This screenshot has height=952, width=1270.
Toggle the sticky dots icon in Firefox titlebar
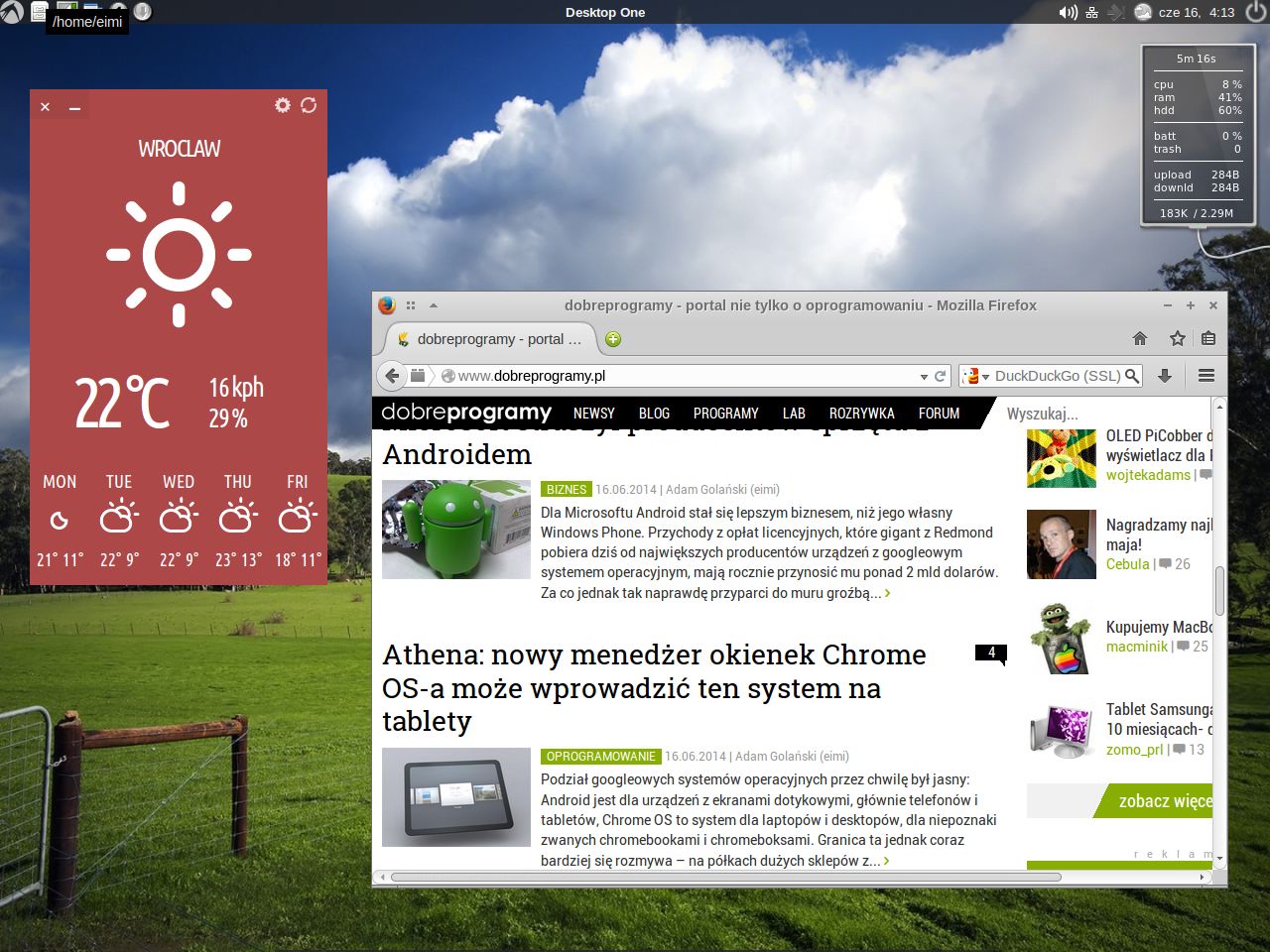[x=411, y=305]
